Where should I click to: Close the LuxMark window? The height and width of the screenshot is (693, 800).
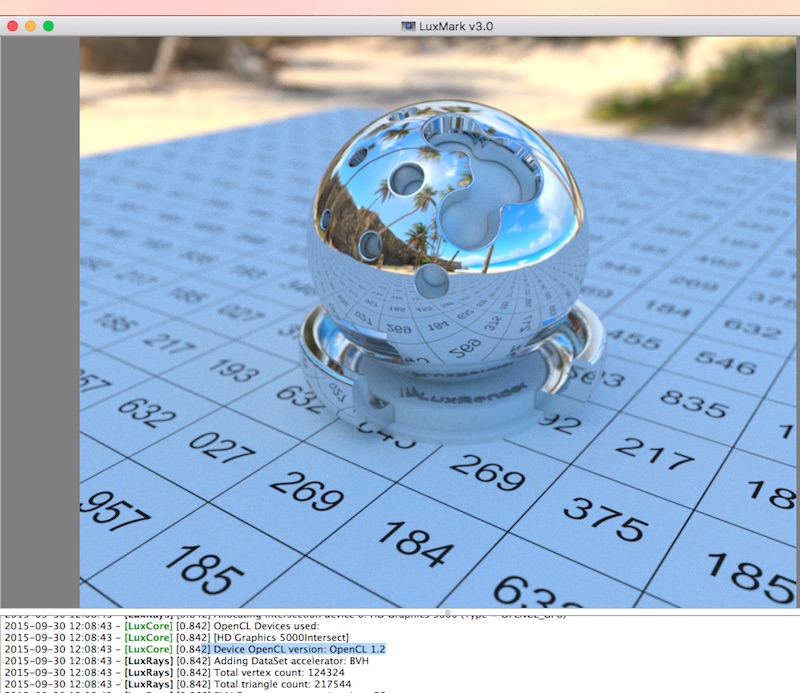[x=13, y=26]
